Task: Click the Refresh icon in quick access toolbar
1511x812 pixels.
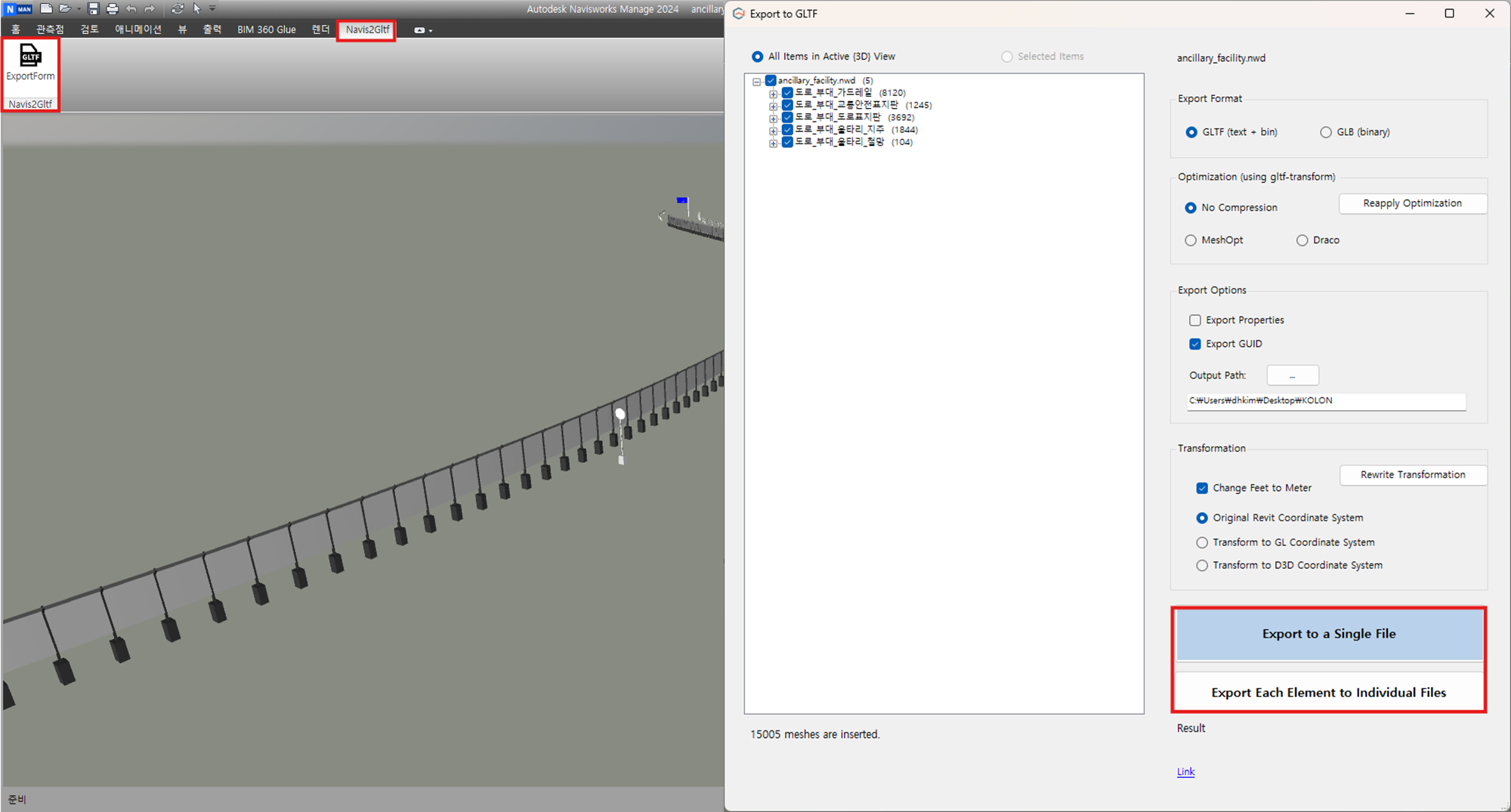Action: click(x=178, y=9)
